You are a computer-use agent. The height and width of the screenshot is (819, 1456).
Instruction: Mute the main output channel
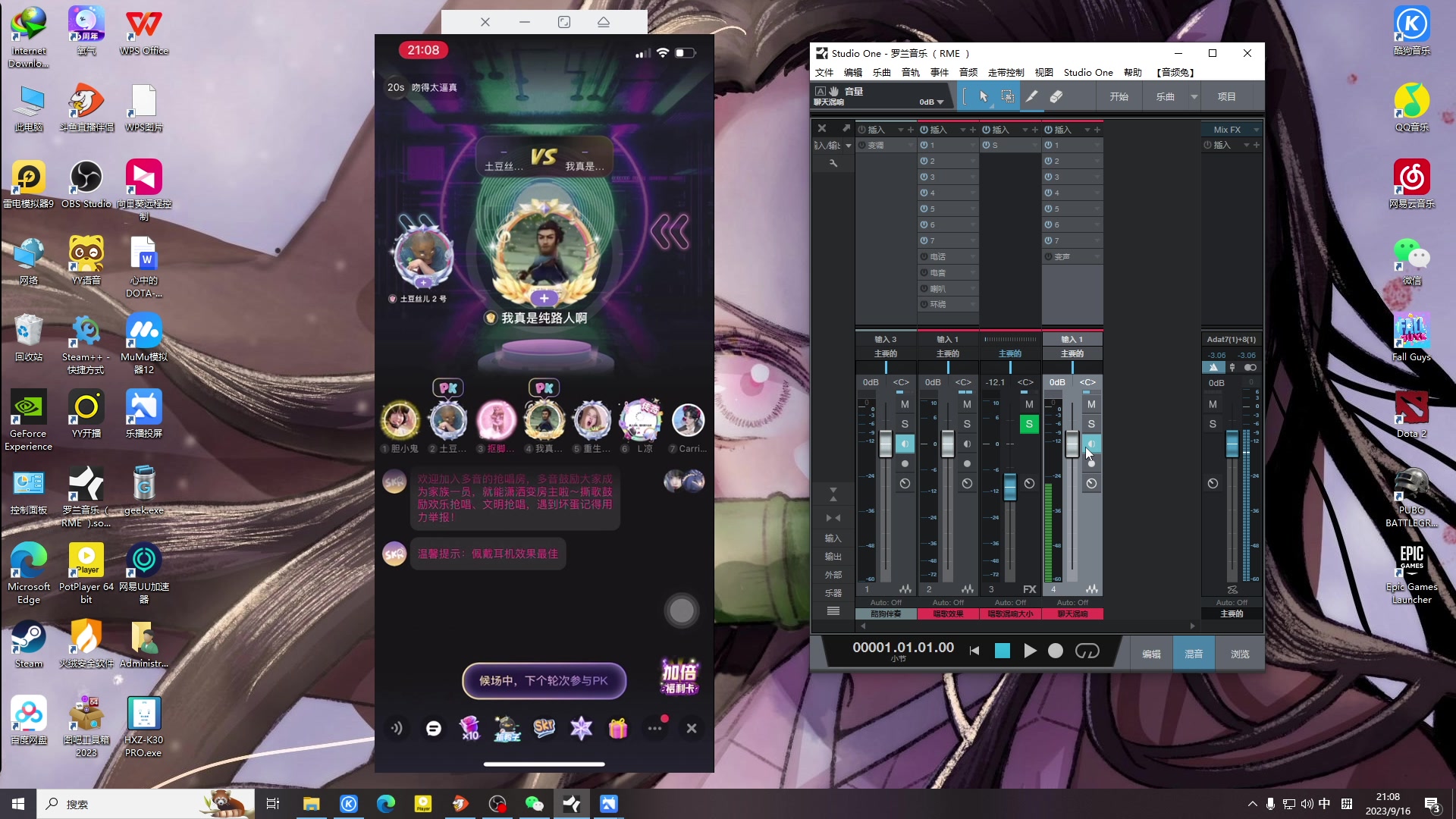pyautogui.click(x=1213, y=404)
